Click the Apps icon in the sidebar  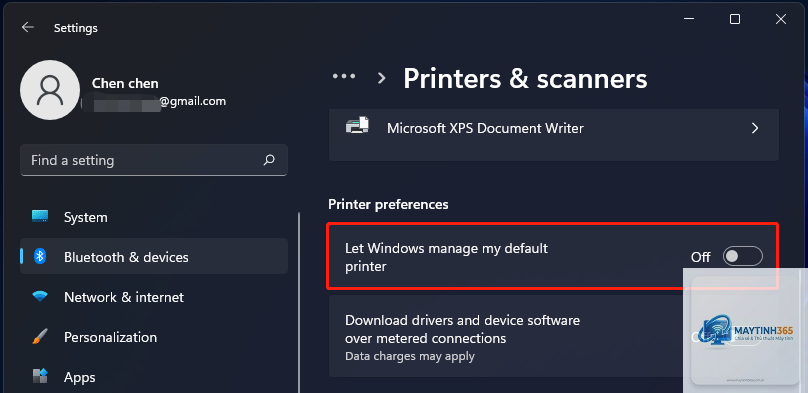40,376
